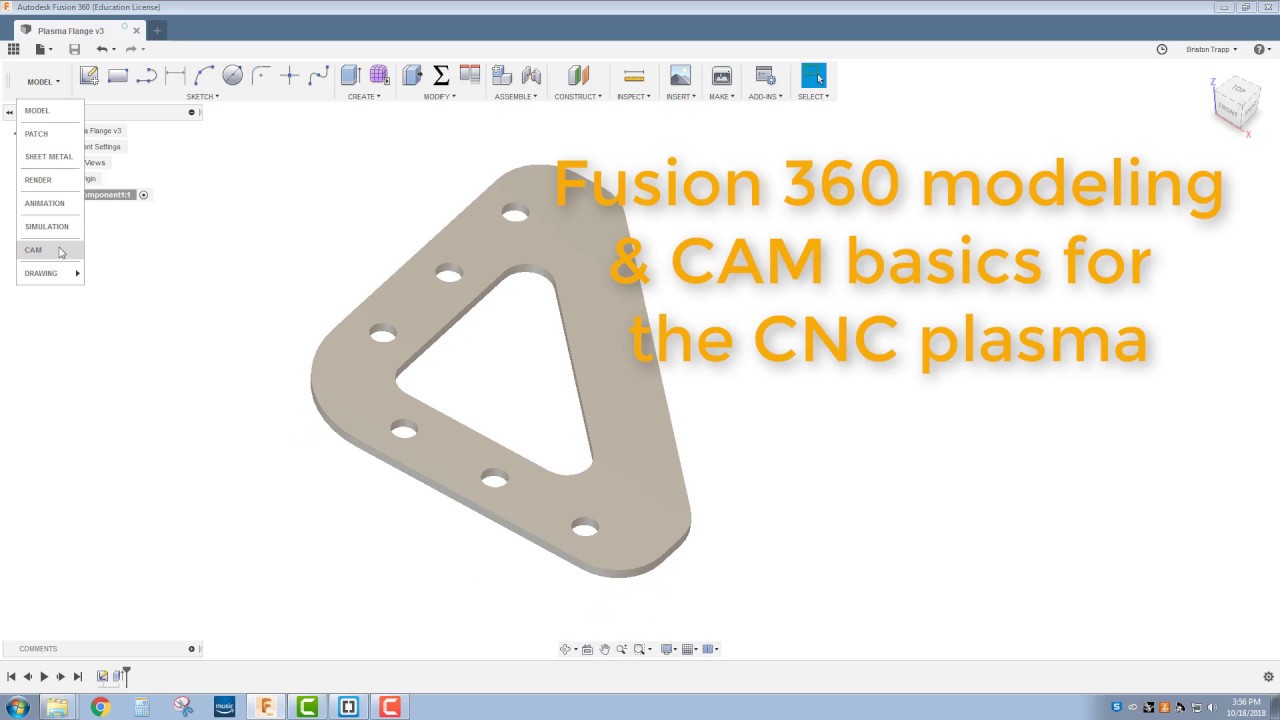Activate Look At tool in navigation bar
This screenshot has width=1280, height=720.
(x=587, y=649)
